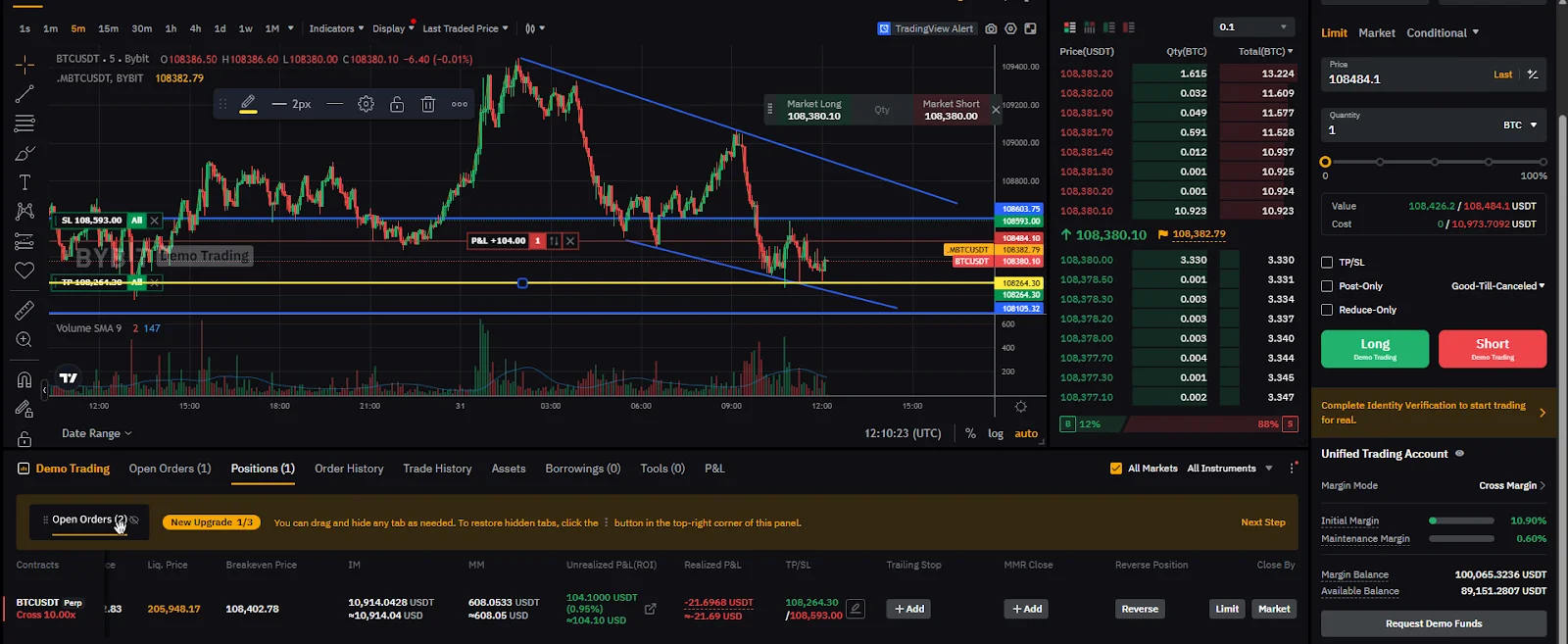Image resolution: width=1568 pixels, height=644 pixels.
Task: Open chart axis settings gear
Action: coord(1021,406)
